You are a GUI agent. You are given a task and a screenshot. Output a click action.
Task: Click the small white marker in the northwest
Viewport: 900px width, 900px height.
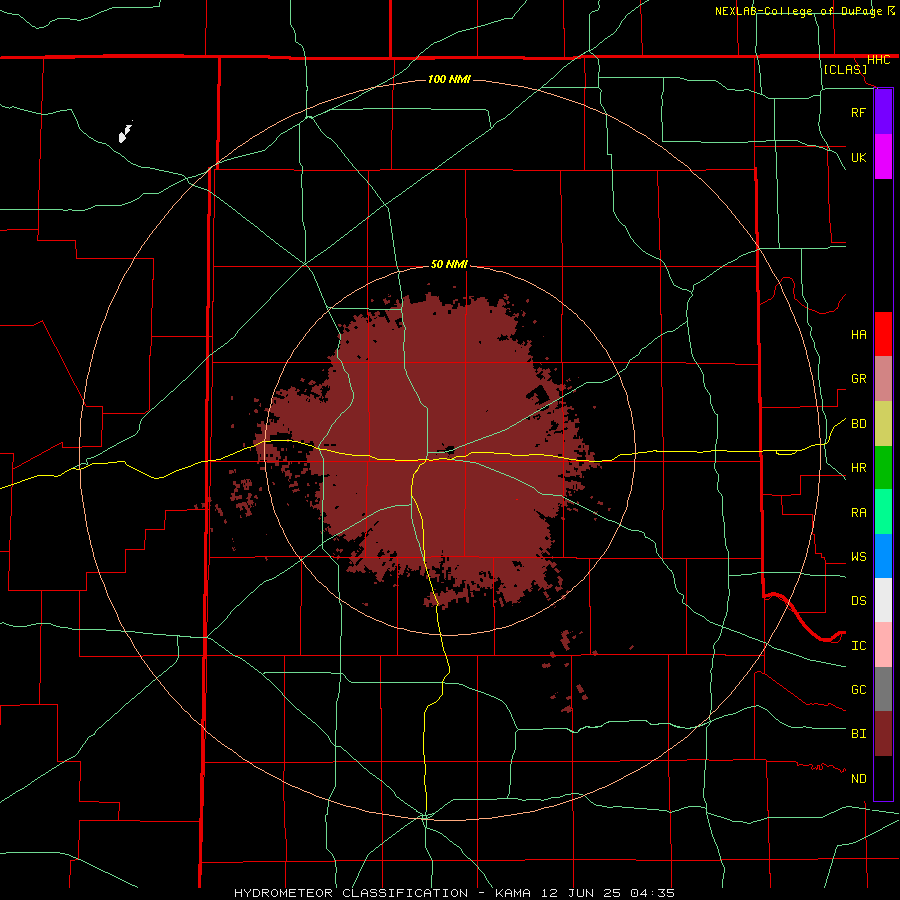(x=125, y=133)
